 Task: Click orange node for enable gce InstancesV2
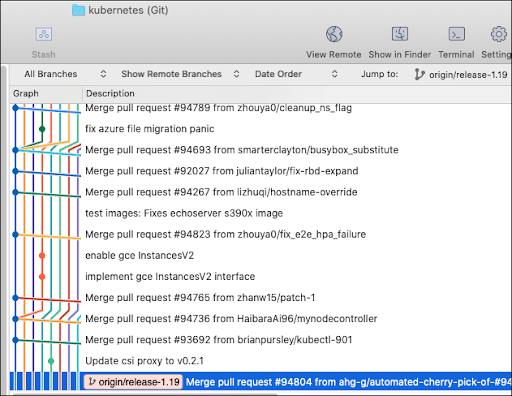[x=42, y=255]
